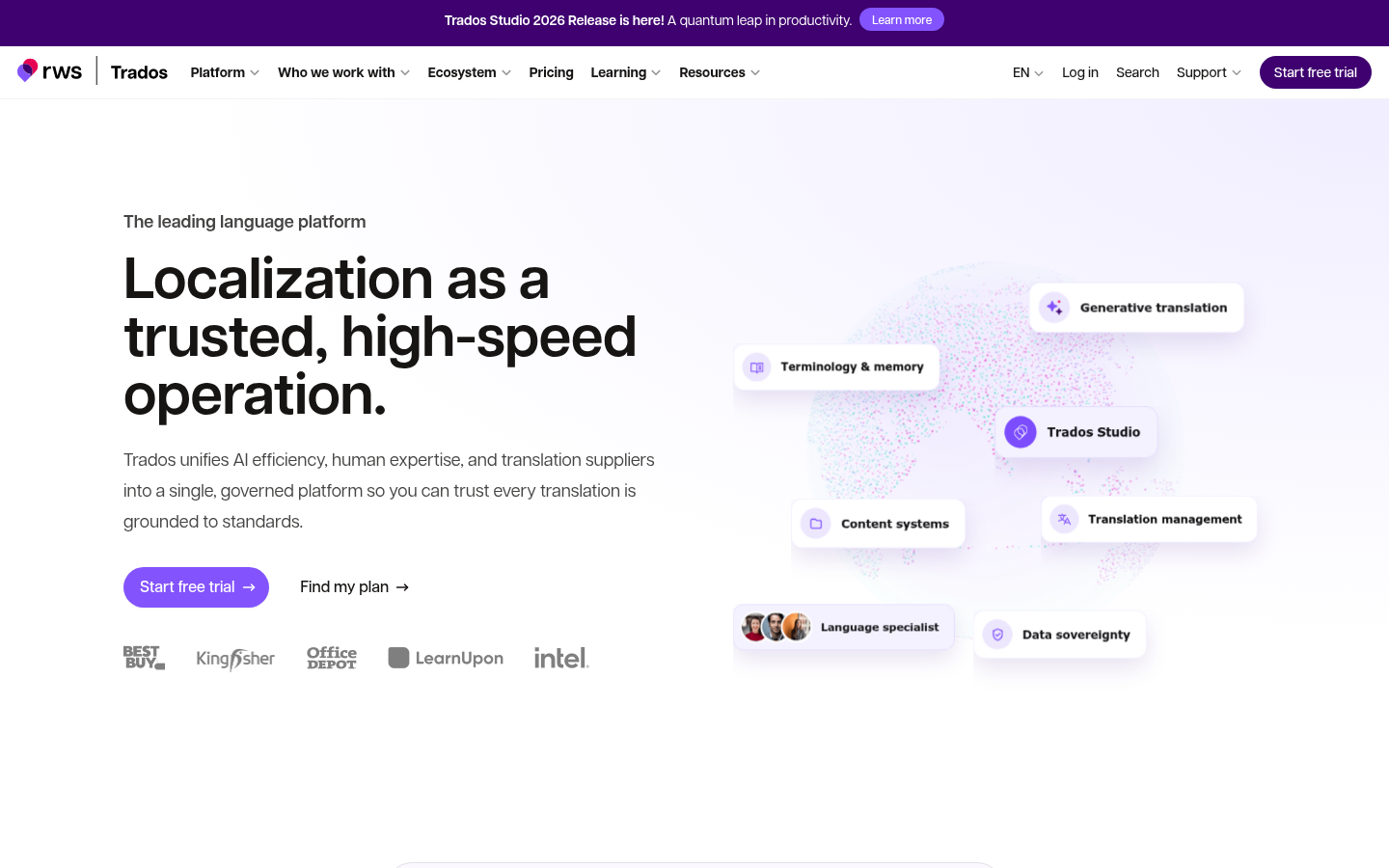
Task: Click the Kingfisher logo
Action: coord(235,659)
